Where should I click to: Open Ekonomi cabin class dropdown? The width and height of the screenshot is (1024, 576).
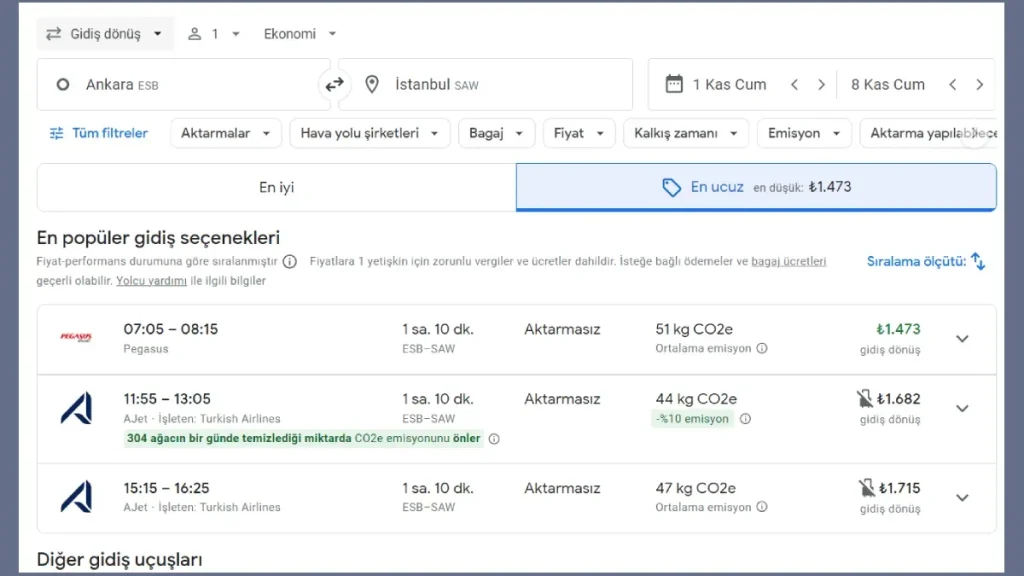pyautogui.click(x=300, y=34)
